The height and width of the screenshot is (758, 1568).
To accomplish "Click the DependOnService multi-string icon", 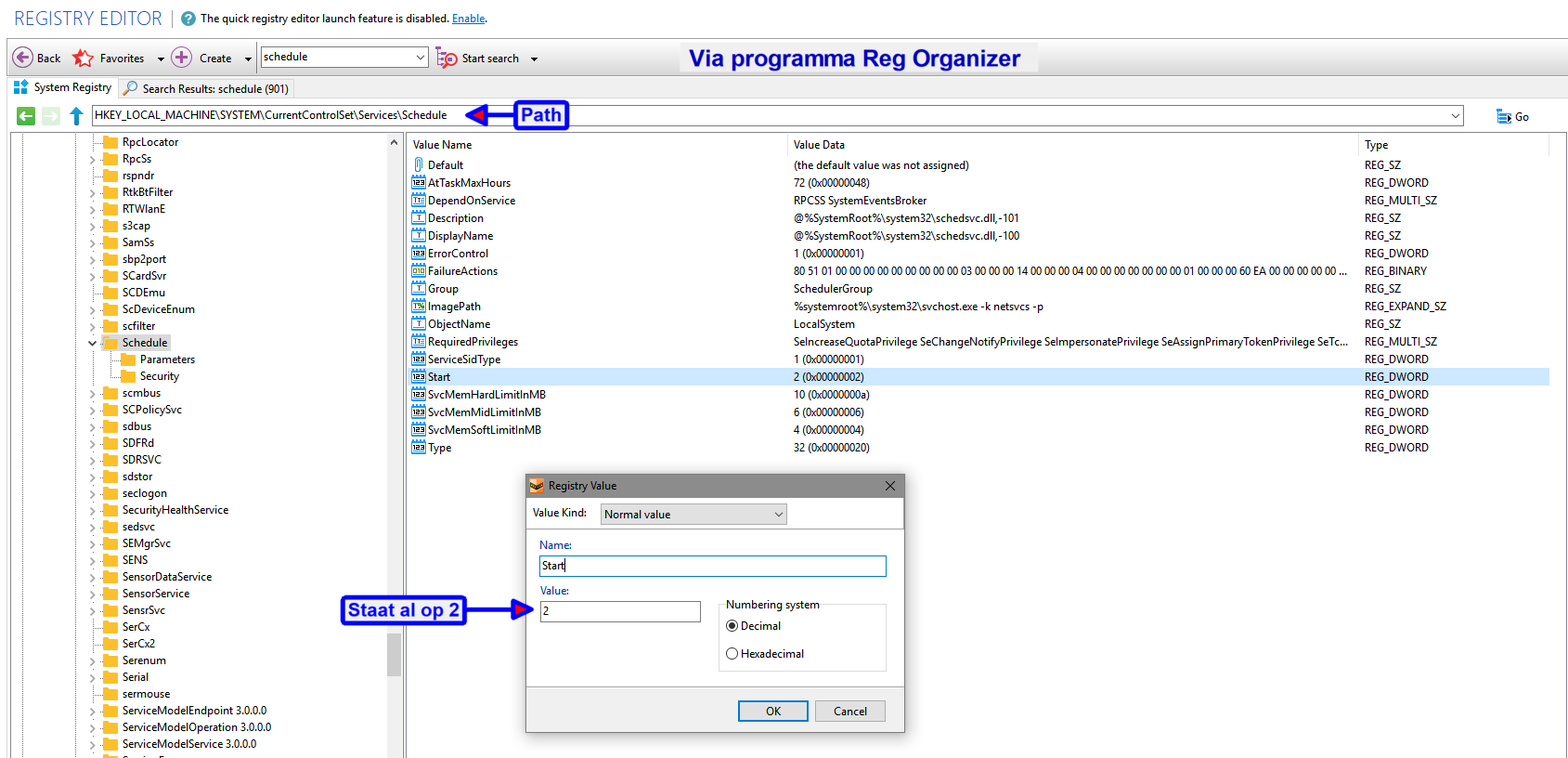I will 419,201.
